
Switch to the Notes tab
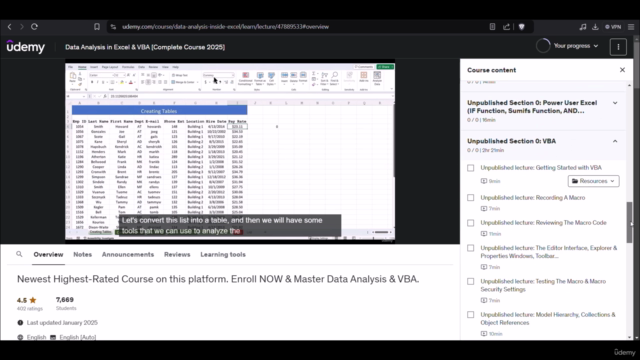82,254
